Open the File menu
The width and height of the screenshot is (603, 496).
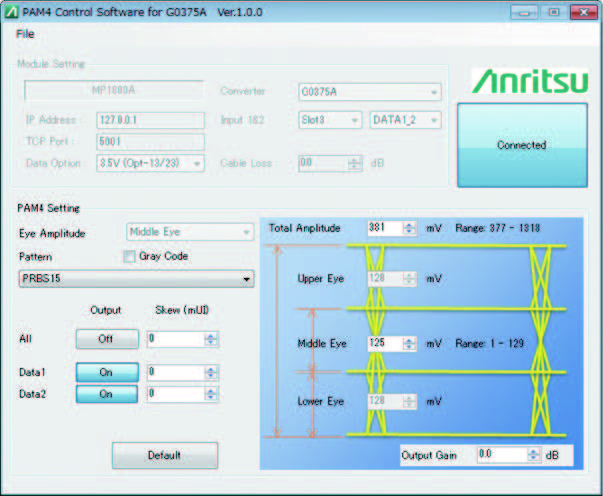(25, 34)
